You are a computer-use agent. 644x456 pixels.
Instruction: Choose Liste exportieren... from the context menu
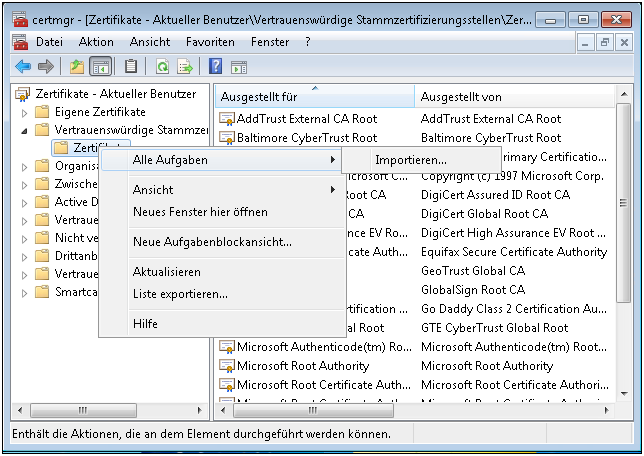(x=222, y=294)
